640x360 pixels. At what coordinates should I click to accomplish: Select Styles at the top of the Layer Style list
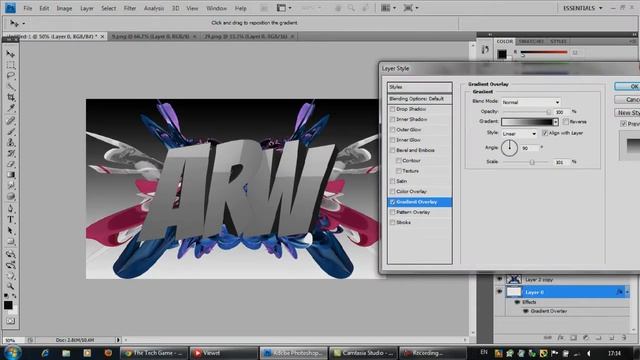tap(420, 87)
